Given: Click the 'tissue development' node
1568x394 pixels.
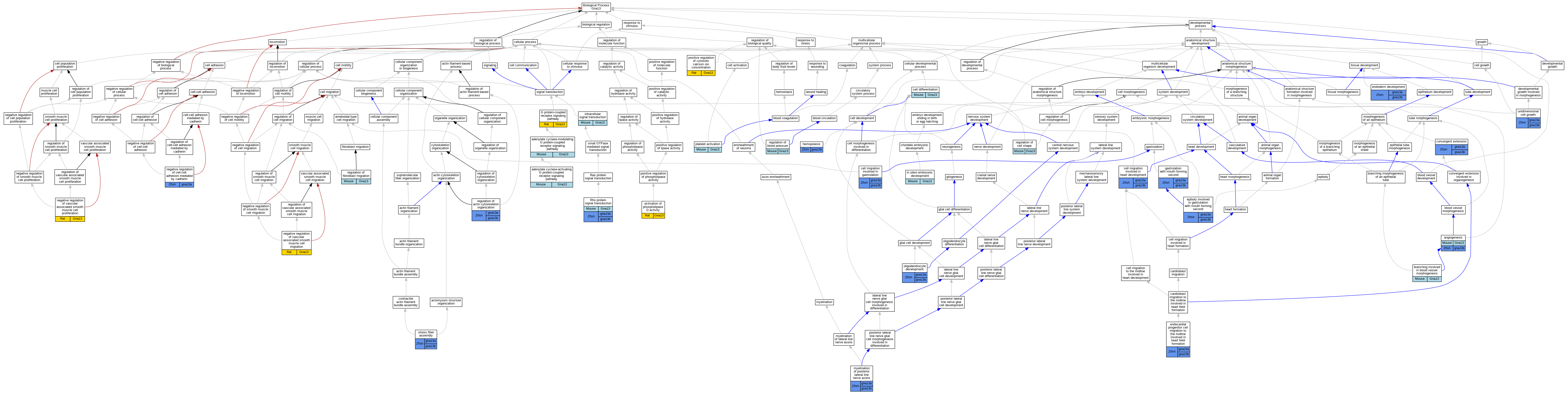Looking at the screenshot, I should click(x=1364, y=65).
